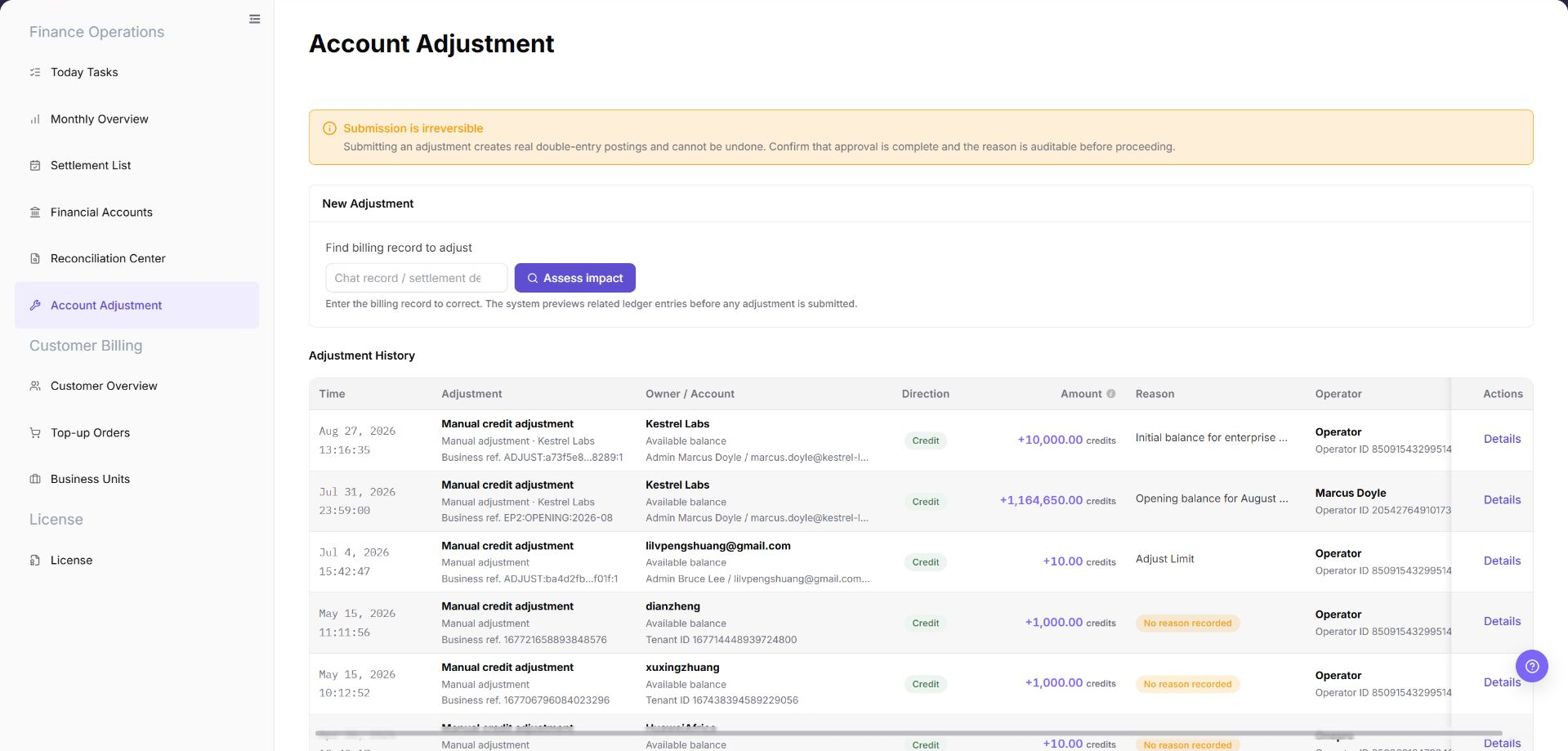Click the Reason column header

pos(1155,394)
